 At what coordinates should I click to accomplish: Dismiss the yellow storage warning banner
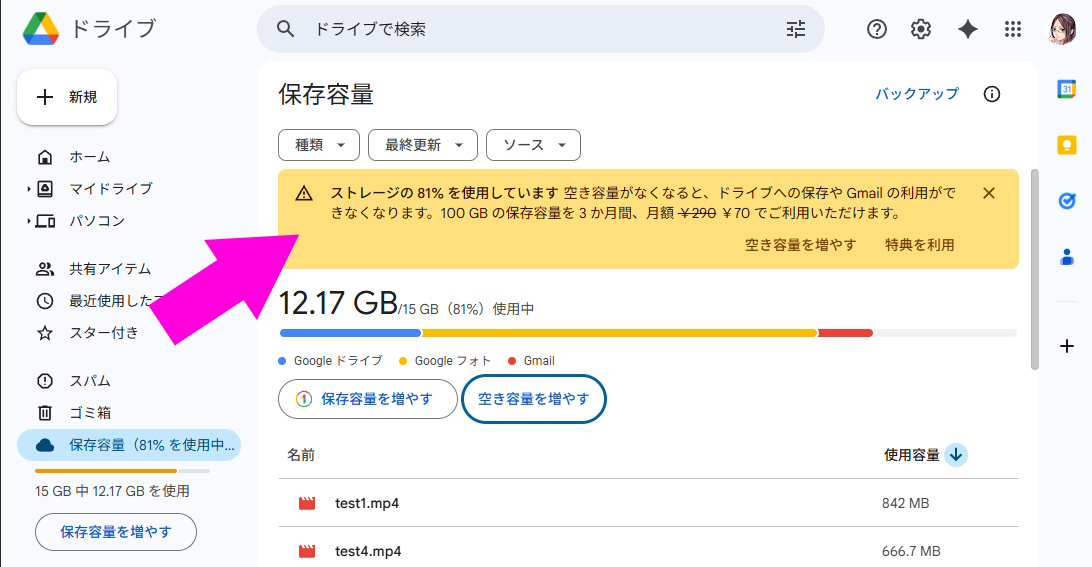click(x=989, y=193)
